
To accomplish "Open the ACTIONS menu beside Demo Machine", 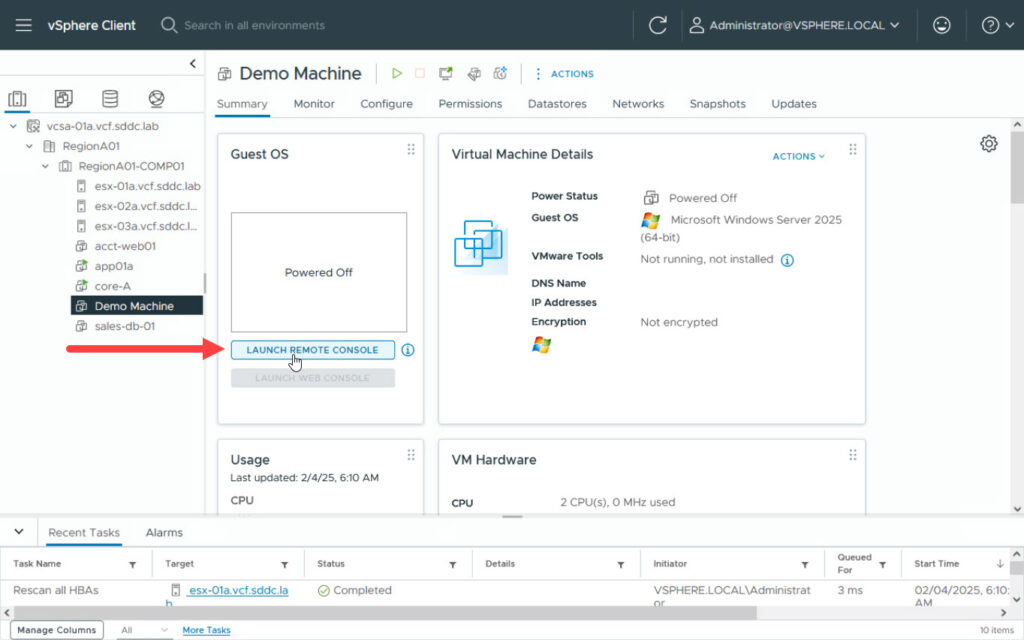I will click(564, 74).
